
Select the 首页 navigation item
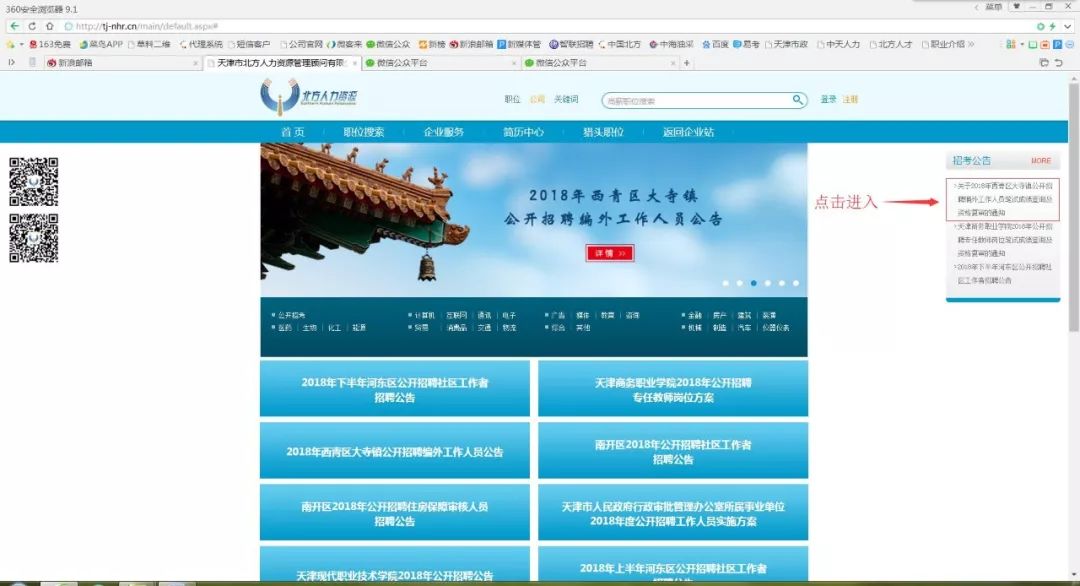coord(293,132)
